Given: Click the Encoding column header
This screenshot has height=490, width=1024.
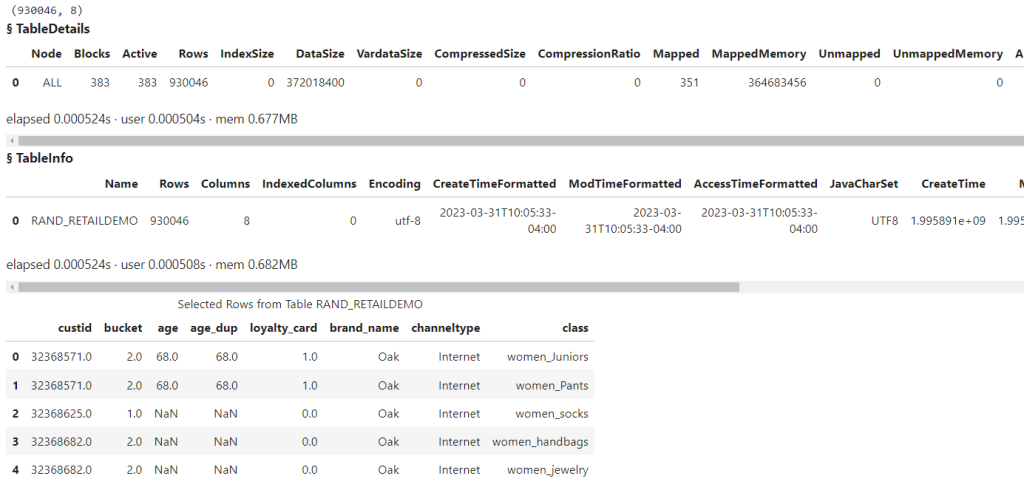Looking at the screenshot, I should (394, 184).
